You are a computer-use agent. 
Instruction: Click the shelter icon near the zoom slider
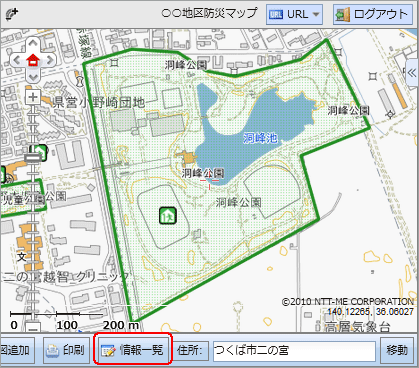(40, 152)
